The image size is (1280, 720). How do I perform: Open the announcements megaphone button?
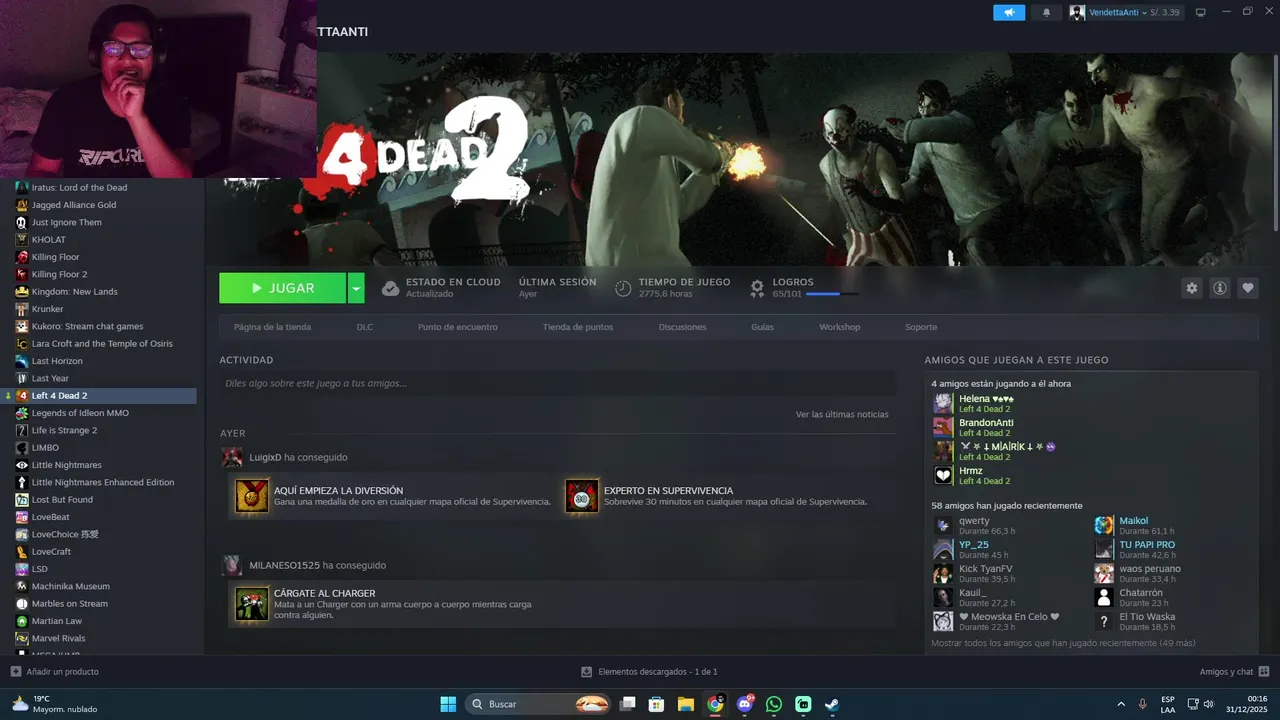(x=1009, y=12)
